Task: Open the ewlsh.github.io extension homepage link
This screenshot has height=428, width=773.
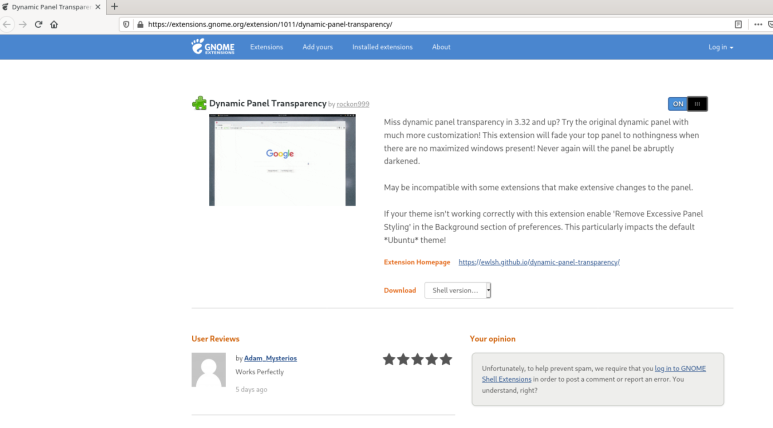Action: [539, 262]
